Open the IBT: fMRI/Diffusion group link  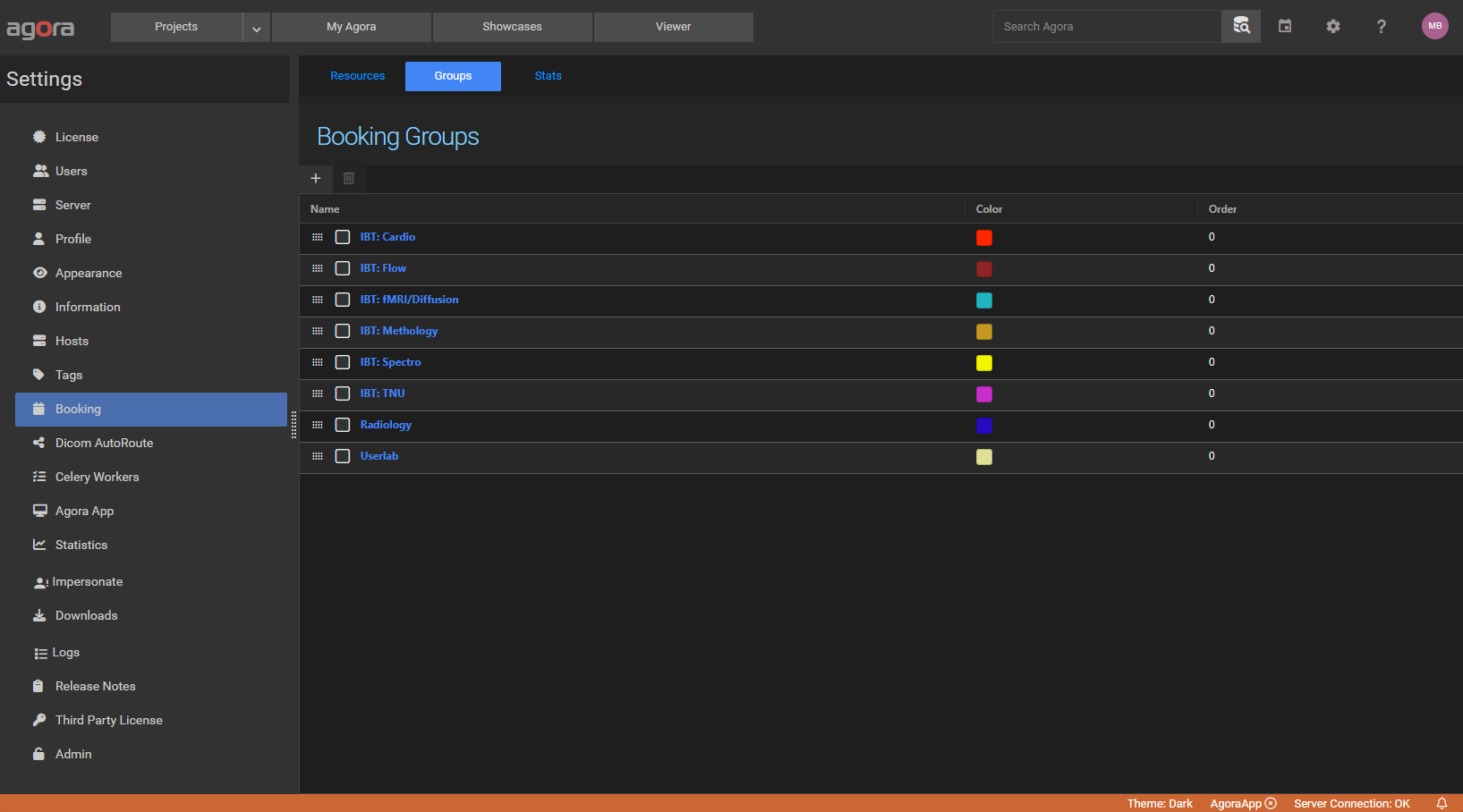409,300
